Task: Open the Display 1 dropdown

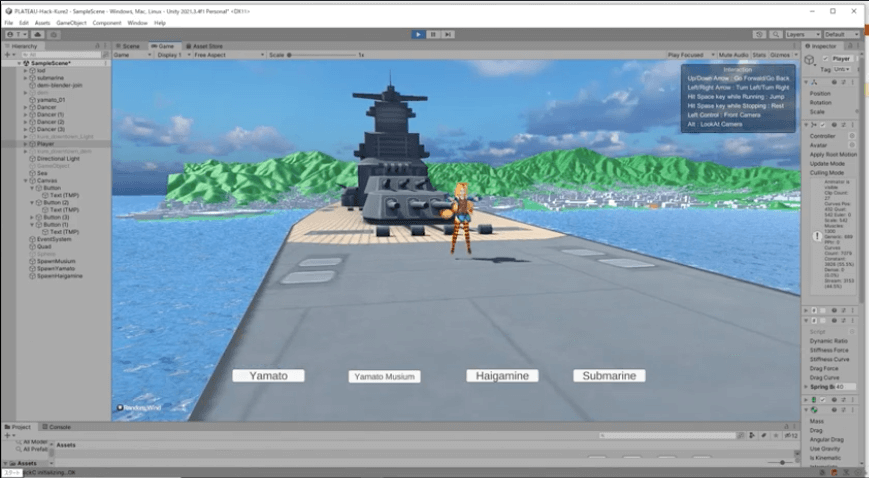Action: pos(173,55)
